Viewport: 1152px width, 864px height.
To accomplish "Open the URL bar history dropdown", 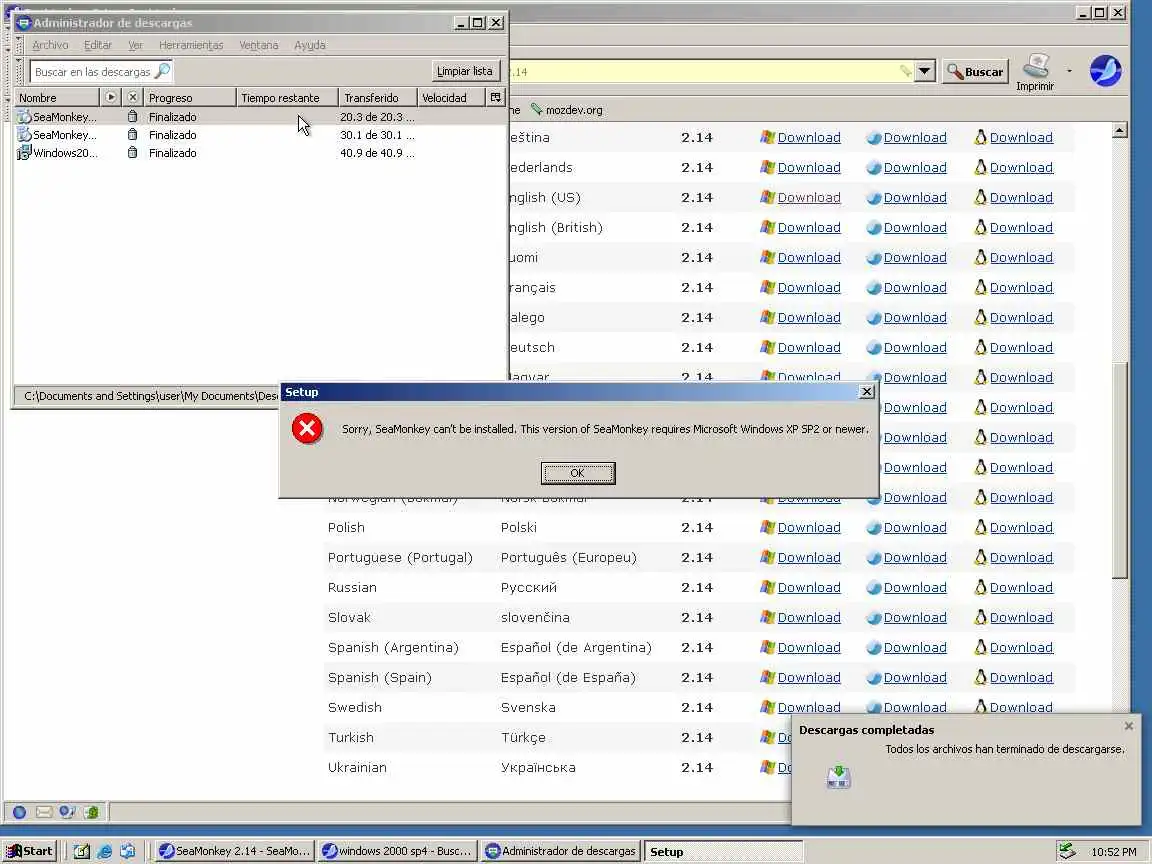I will click(x=924, y=71).
